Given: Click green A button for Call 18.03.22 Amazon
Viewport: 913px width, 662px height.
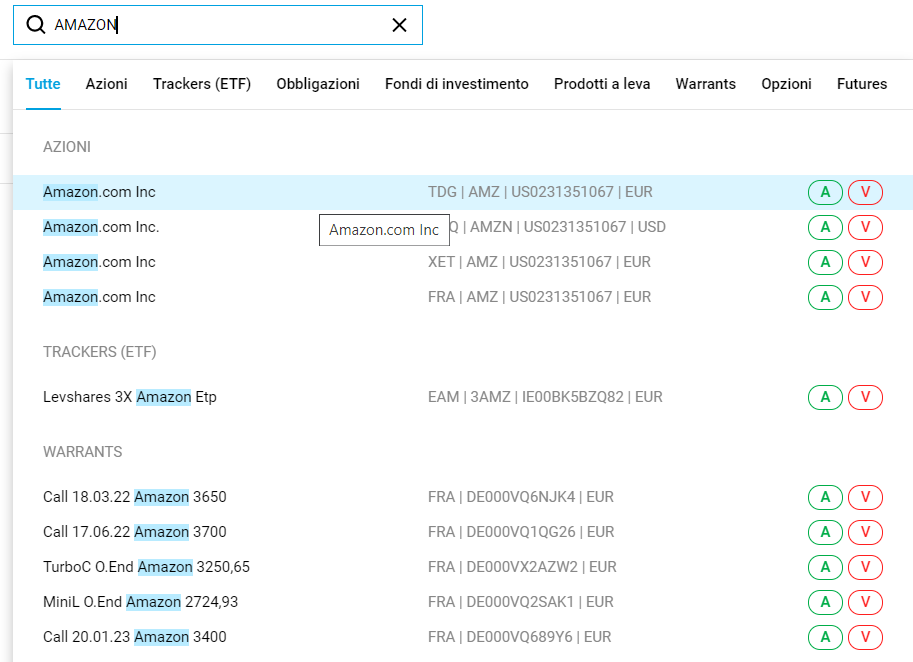Looking at the screenshot, I should click(825, 497).
